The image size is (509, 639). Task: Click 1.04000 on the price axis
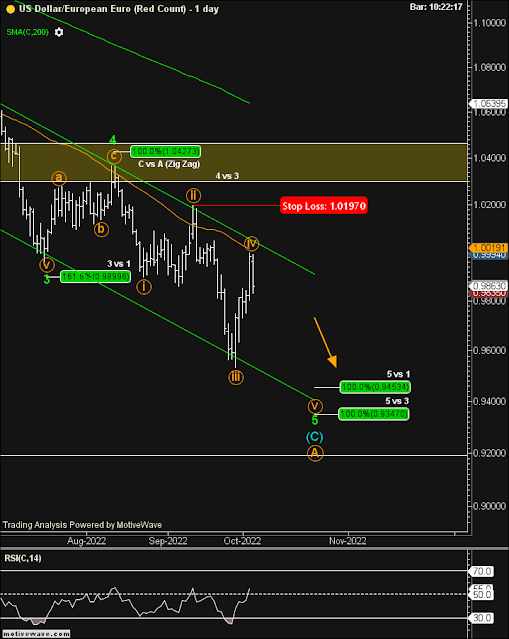point(490,158)
